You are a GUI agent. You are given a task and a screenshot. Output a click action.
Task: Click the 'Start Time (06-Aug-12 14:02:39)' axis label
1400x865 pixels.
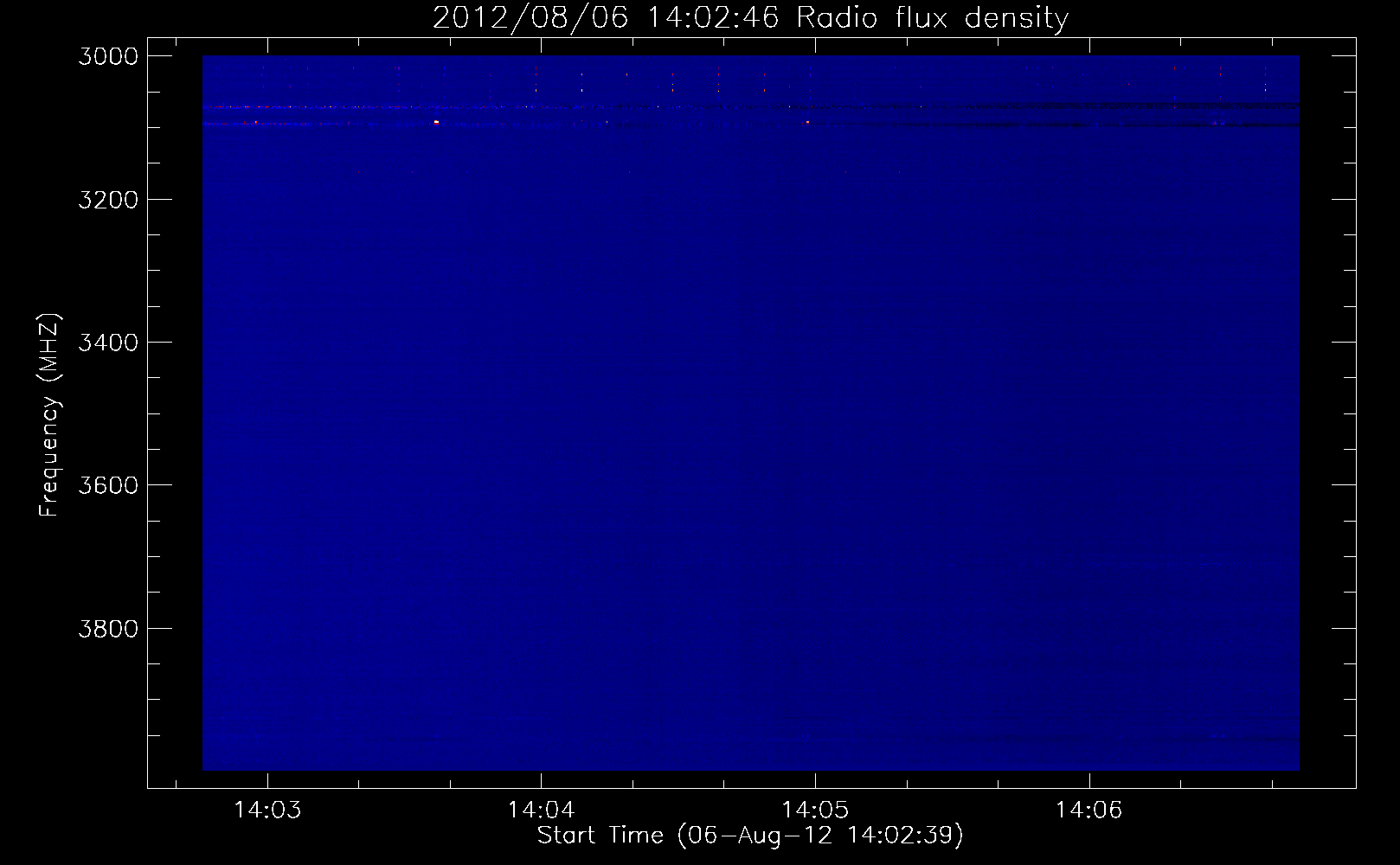tap(750, 835)
